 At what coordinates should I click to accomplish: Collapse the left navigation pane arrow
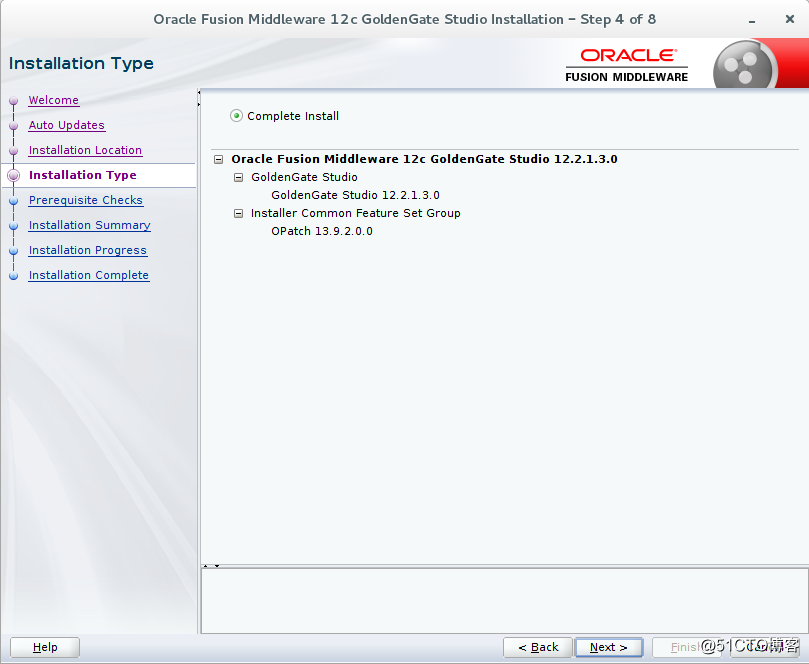(x=199, y=93)
